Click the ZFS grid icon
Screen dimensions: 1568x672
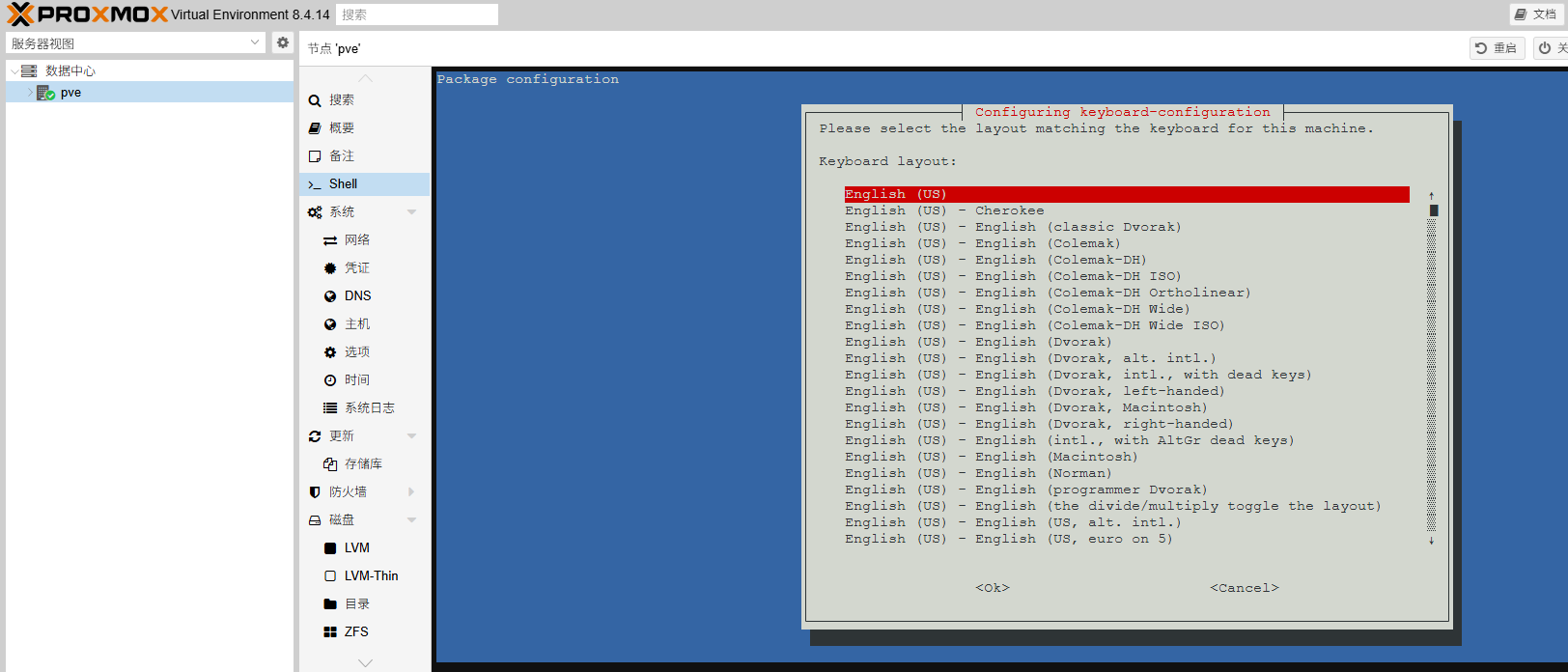330,632
